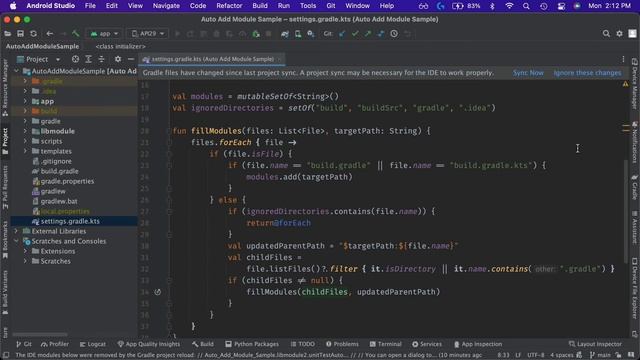Viewport: 640px width, 360px height.
Task: Open the Python Packages tool window
Action: (x=252, y=344)
